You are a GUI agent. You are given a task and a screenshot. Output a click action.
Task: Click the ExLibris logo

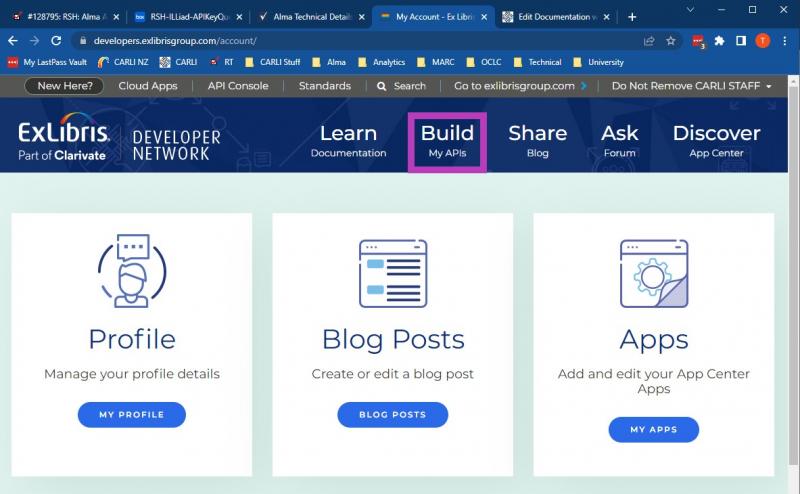63,137
